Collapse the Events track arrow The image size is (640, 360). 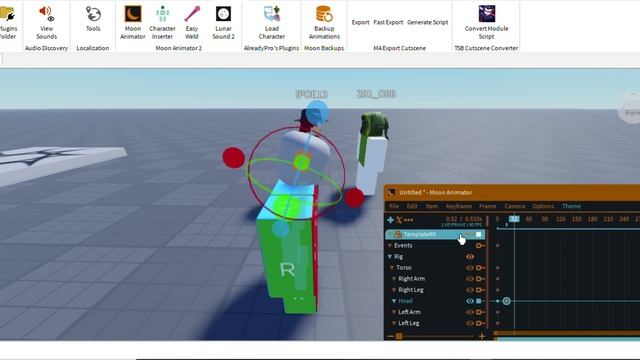390,246
